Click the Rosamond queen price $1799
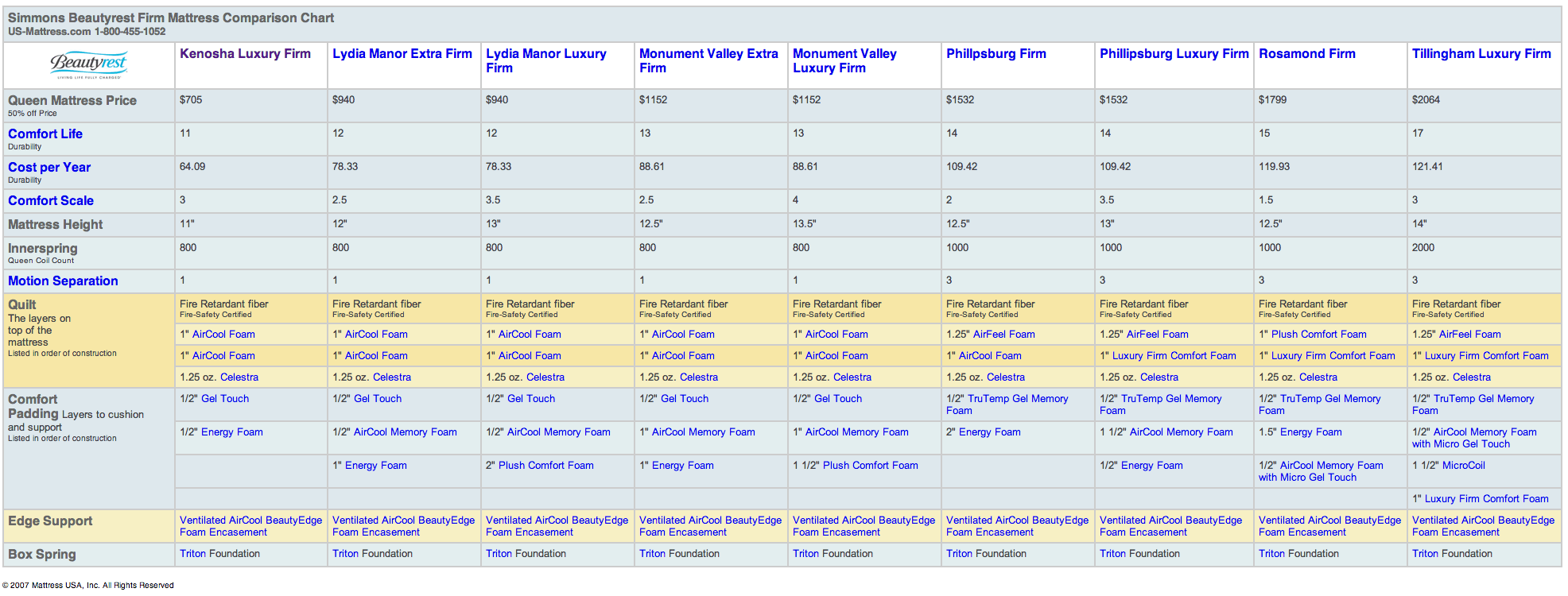Screen dimensions: 1568x596 [x=1272, y=100]
